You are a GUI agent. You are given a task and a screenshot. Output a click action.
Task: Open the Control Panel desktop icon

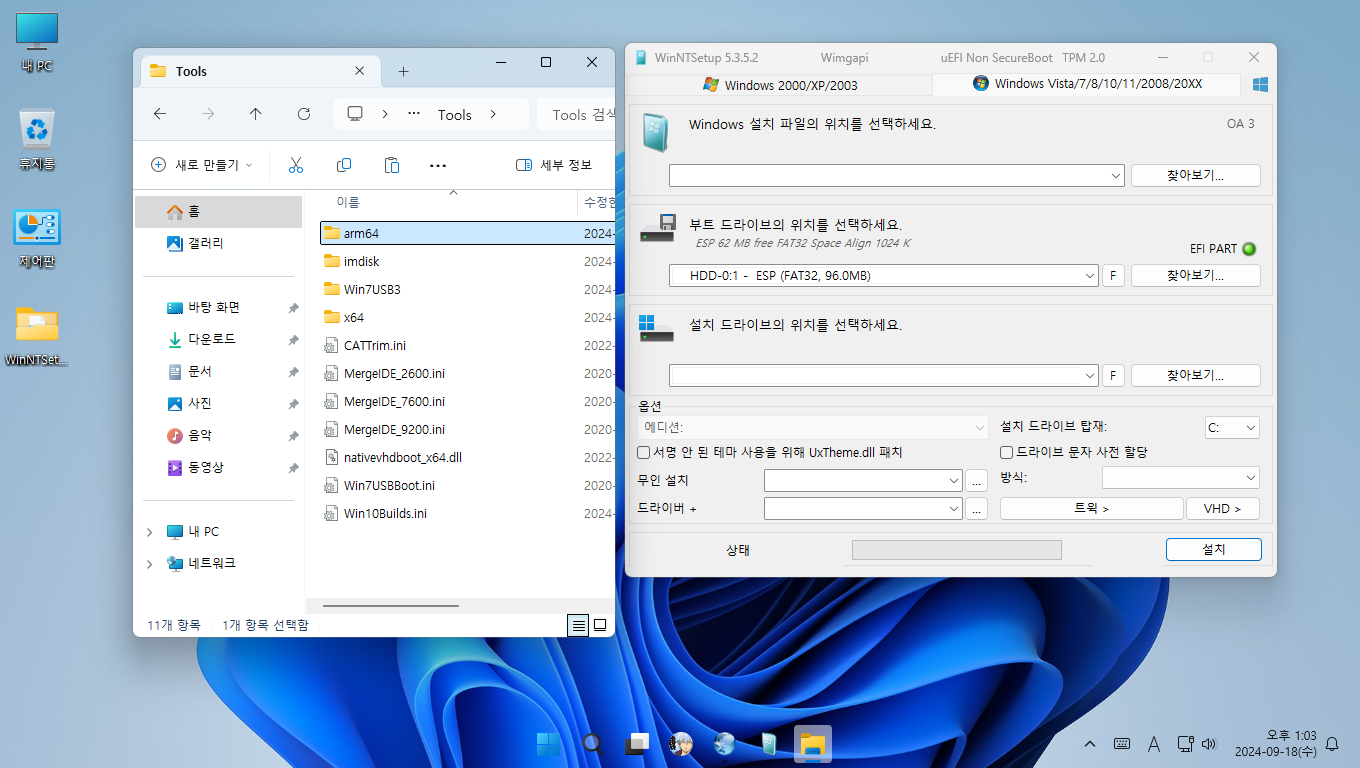coord(37,238)
